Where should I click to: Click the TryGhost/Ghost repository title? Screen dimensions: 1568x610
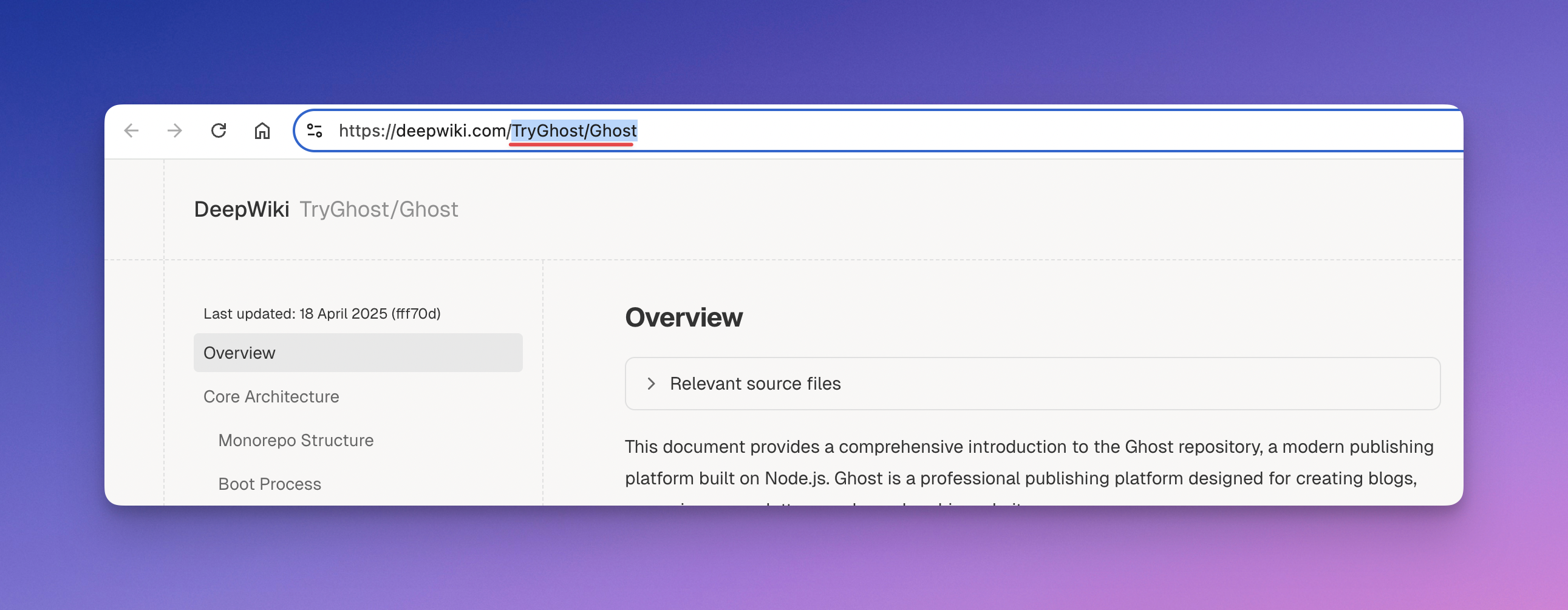click(x=378, y=209)
